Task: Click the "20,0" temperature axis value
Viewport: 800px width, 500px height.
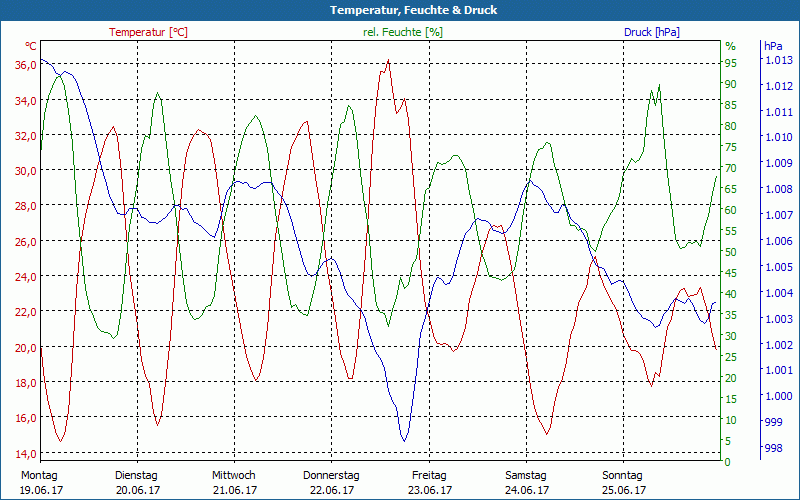Action: pyautogui.click(x=26, y=348)
